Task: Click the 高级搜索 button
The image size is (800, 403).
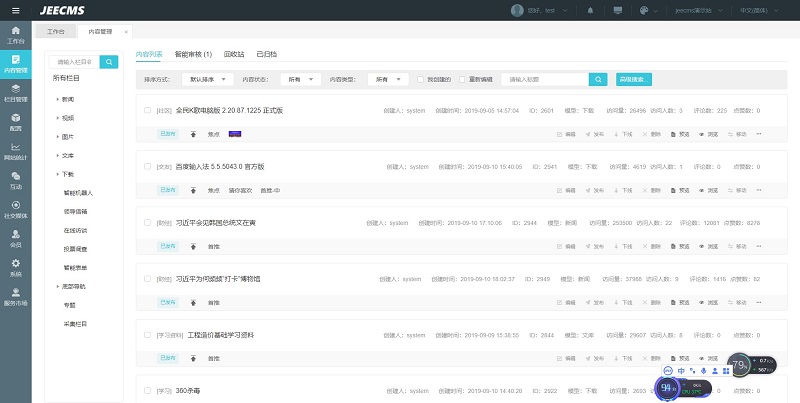Action: tap(634, 78)
